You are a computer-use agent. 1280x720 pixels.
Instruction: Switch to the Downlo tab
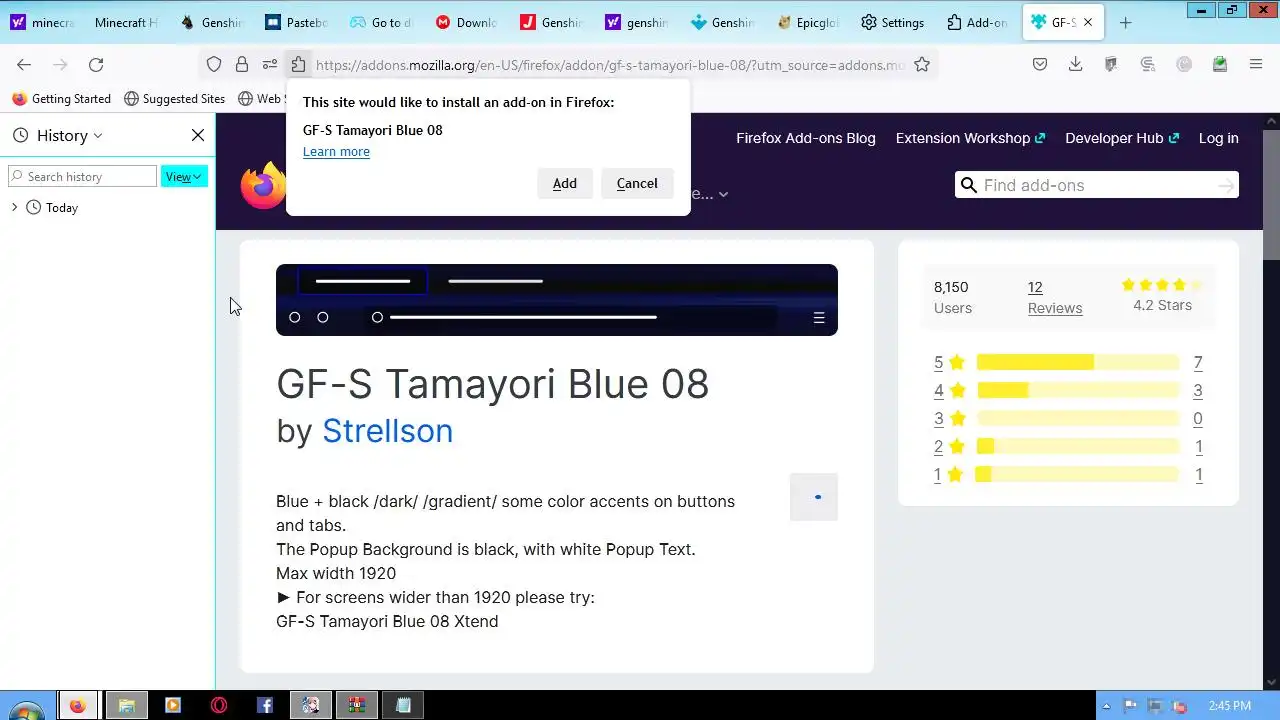(466, 22)
